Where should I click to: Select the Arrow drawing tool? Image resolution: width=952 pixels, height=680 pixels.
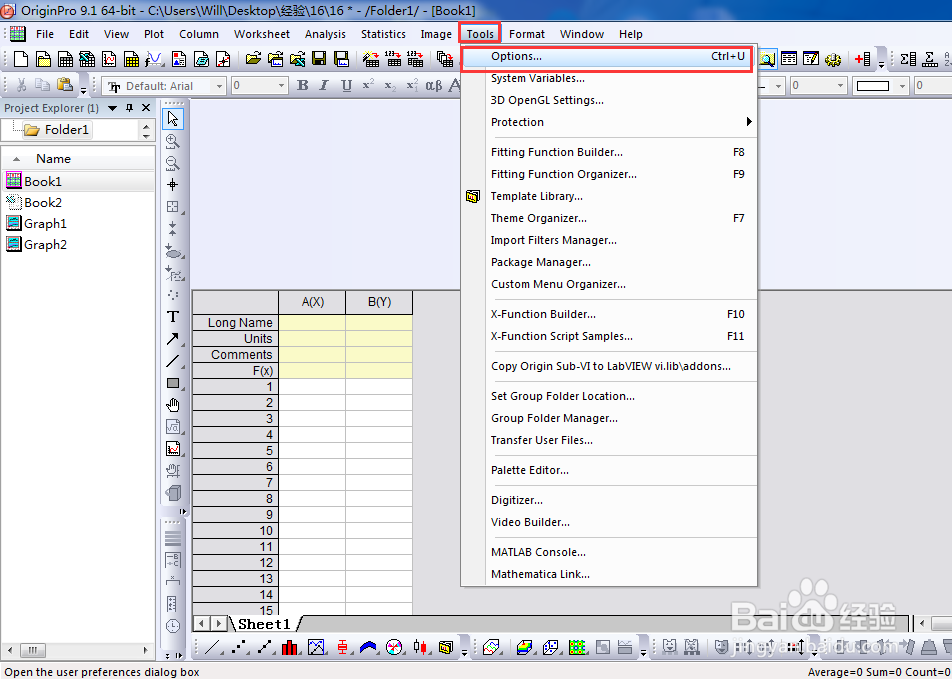pyautogui.click(x=173, y=339)
